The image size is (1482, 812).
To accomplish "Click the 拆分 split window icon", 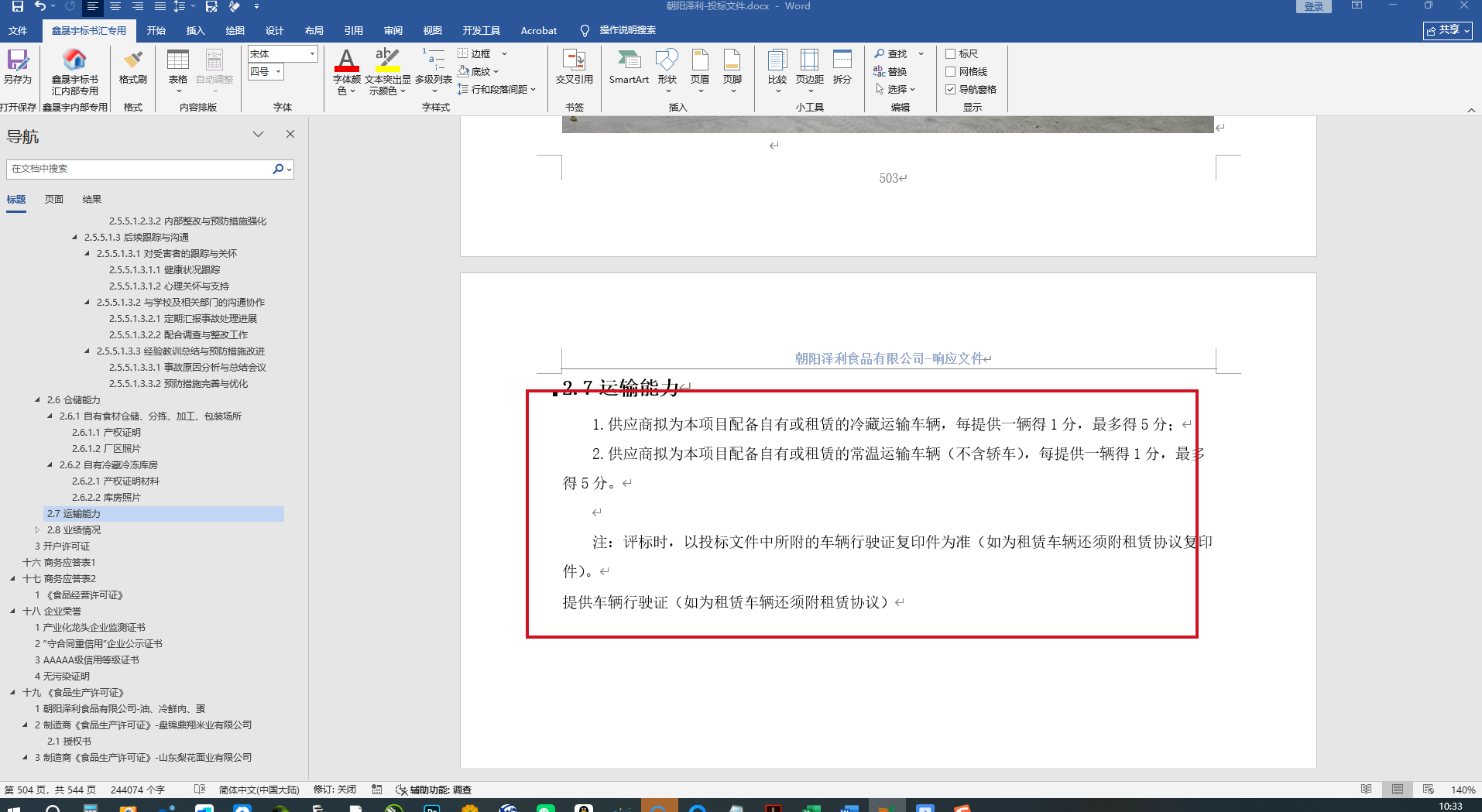I will (842, 67).
